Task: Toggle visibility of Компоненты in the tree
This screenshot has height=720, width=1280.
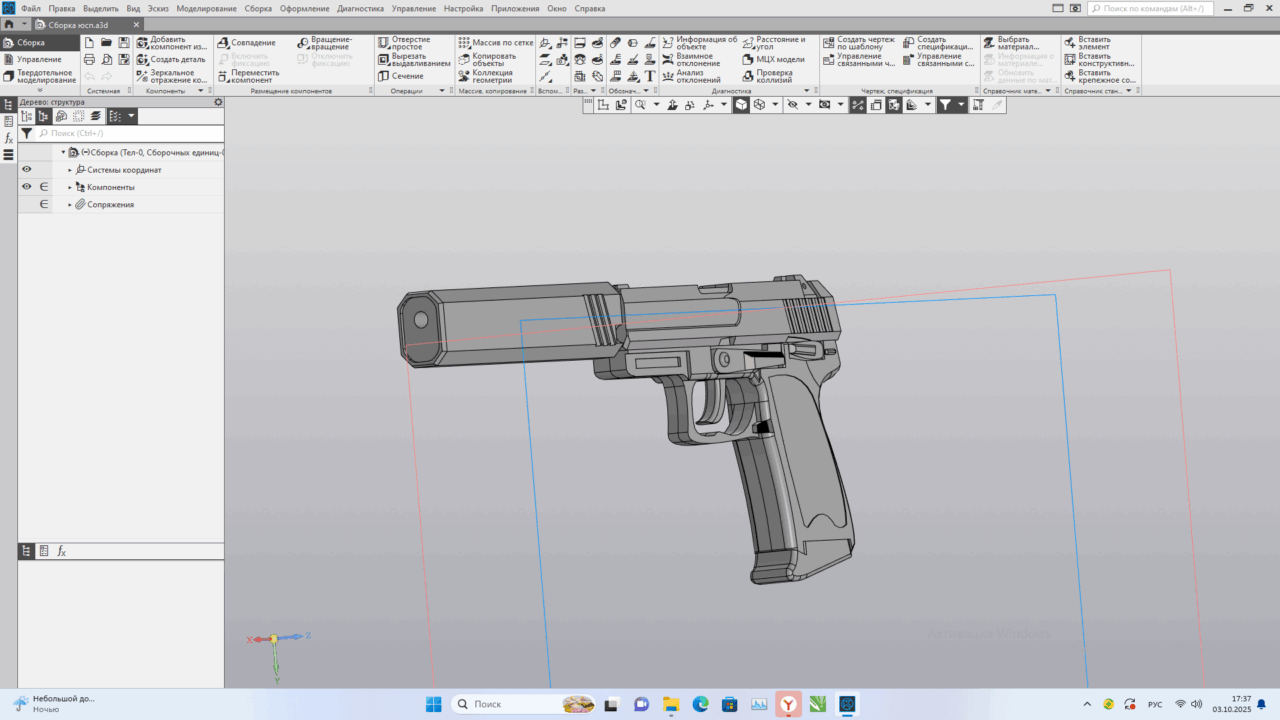Action: 26,186
